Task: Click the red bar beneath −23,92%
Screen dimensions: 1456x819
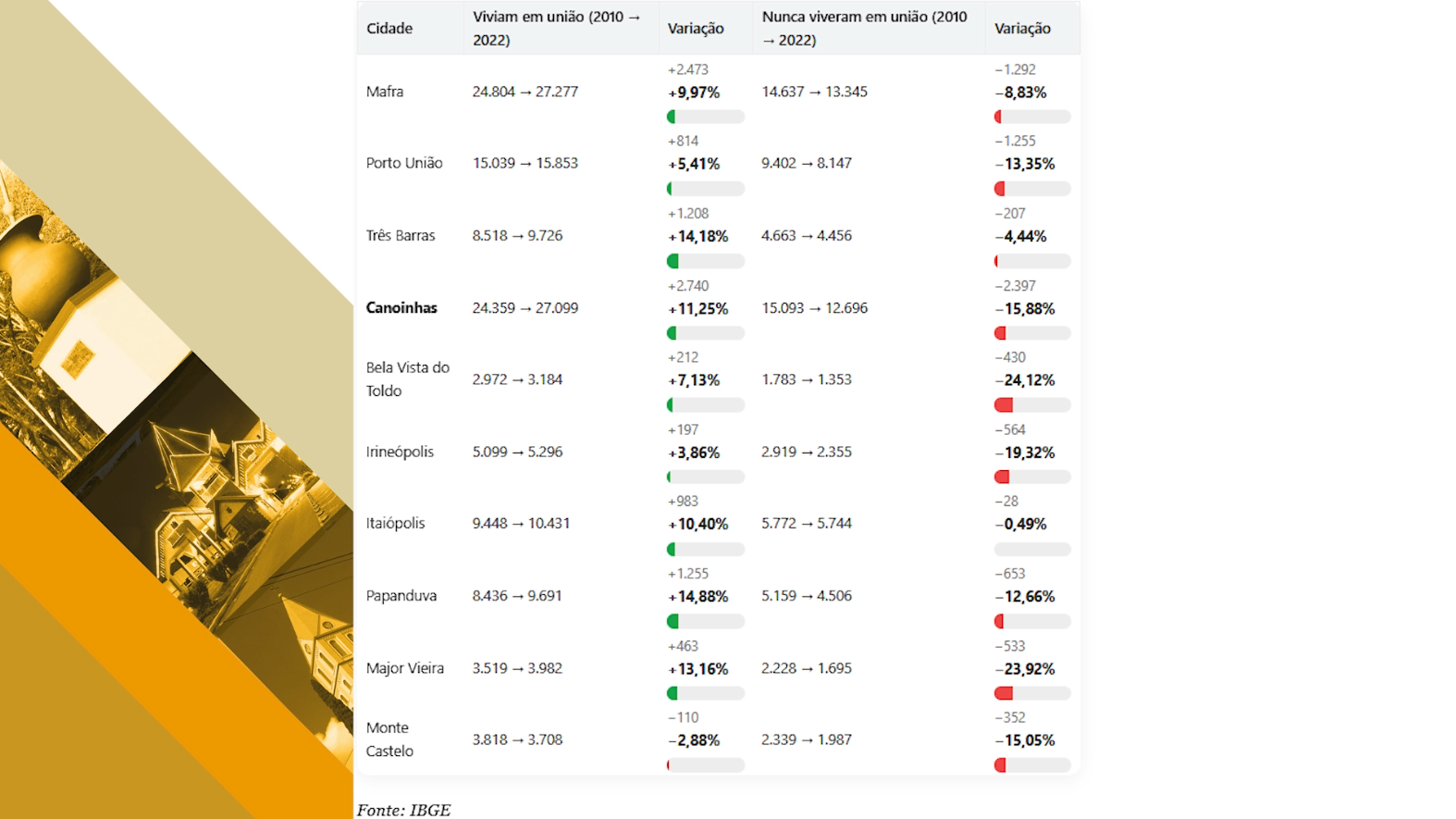Action: tap(1031, 693)
